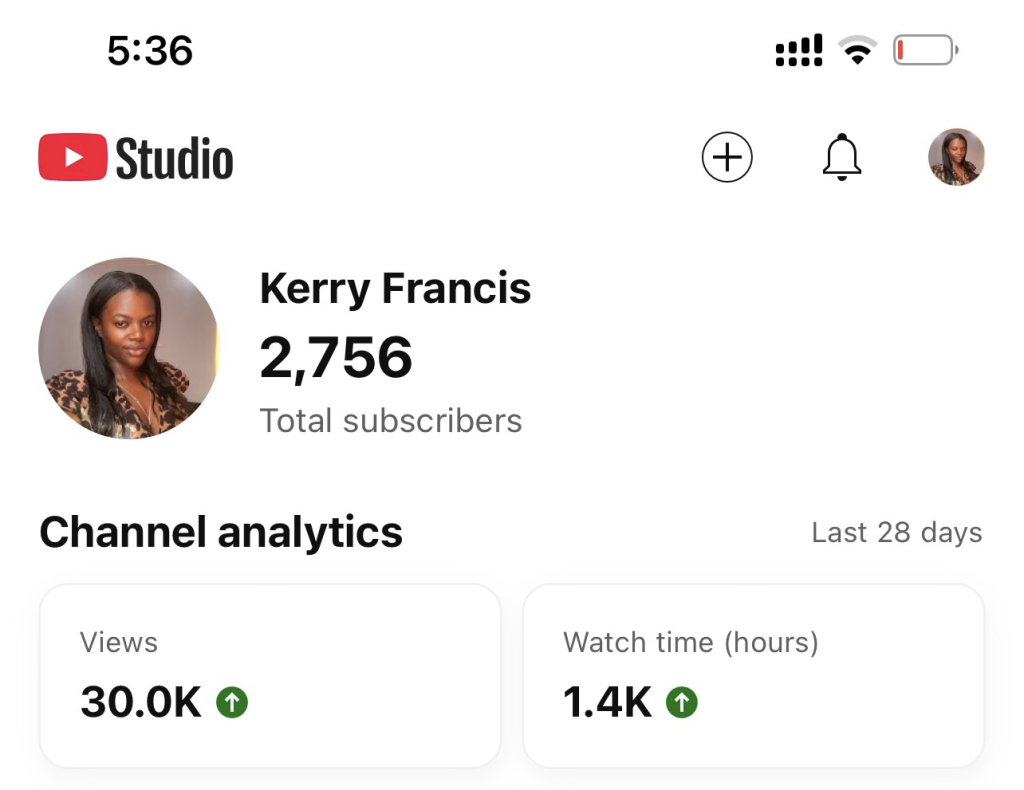Open notifications via the bell icon
Image resolution: width=1024 pixels, height=790 pixels.
tap(841, 157)
